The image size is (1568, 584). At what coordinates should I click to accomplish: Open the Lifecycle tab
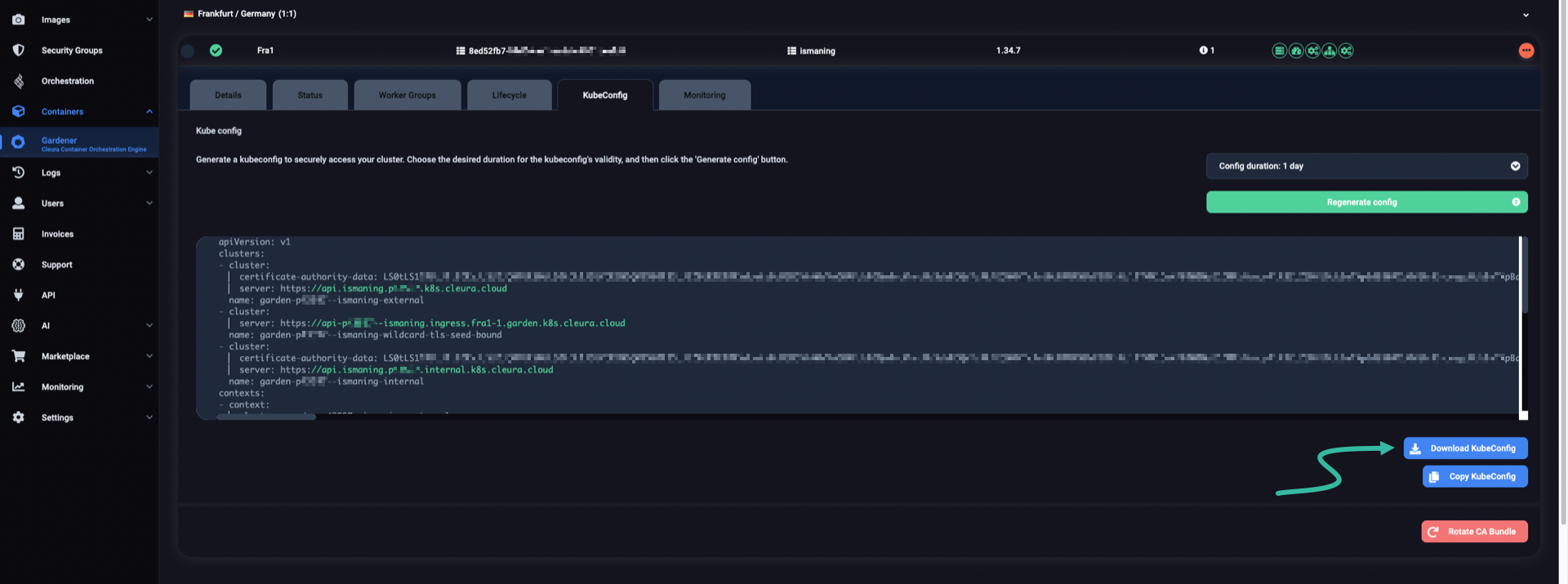(509, 95)
